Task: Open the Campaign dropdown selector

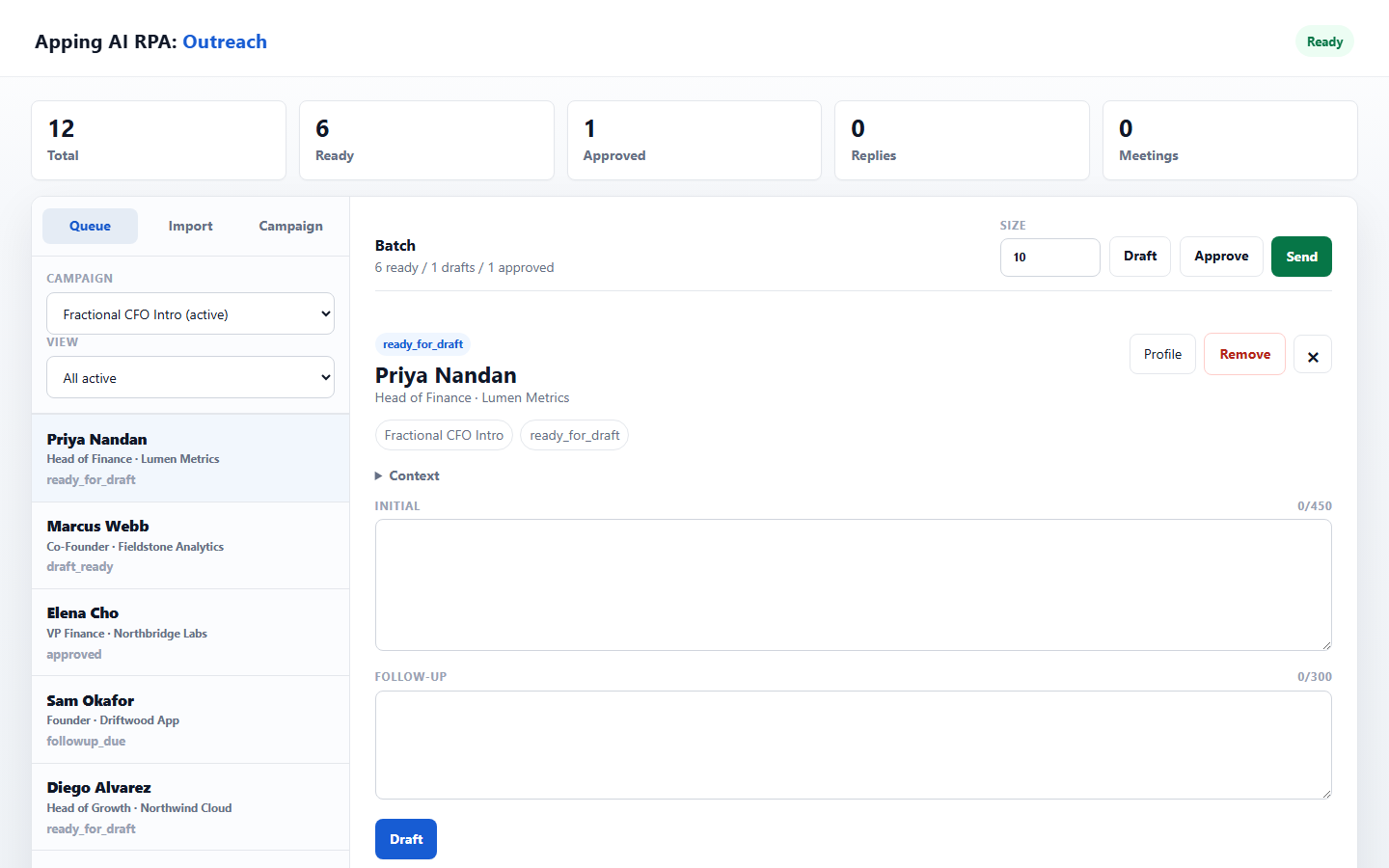Action: pos(190,313)
